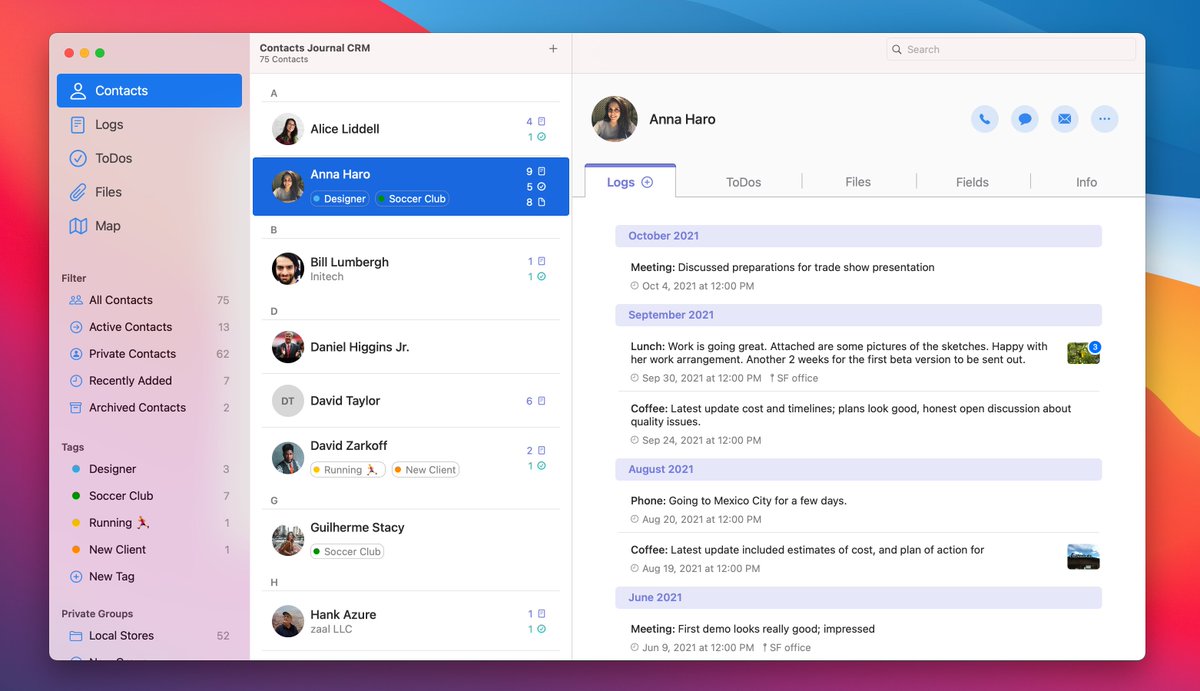Image resolution: width=1200 pixels, height=691 pixels.
Task: Select contact Daniel Higgins Jr.
Action: (x=411, y=347)
